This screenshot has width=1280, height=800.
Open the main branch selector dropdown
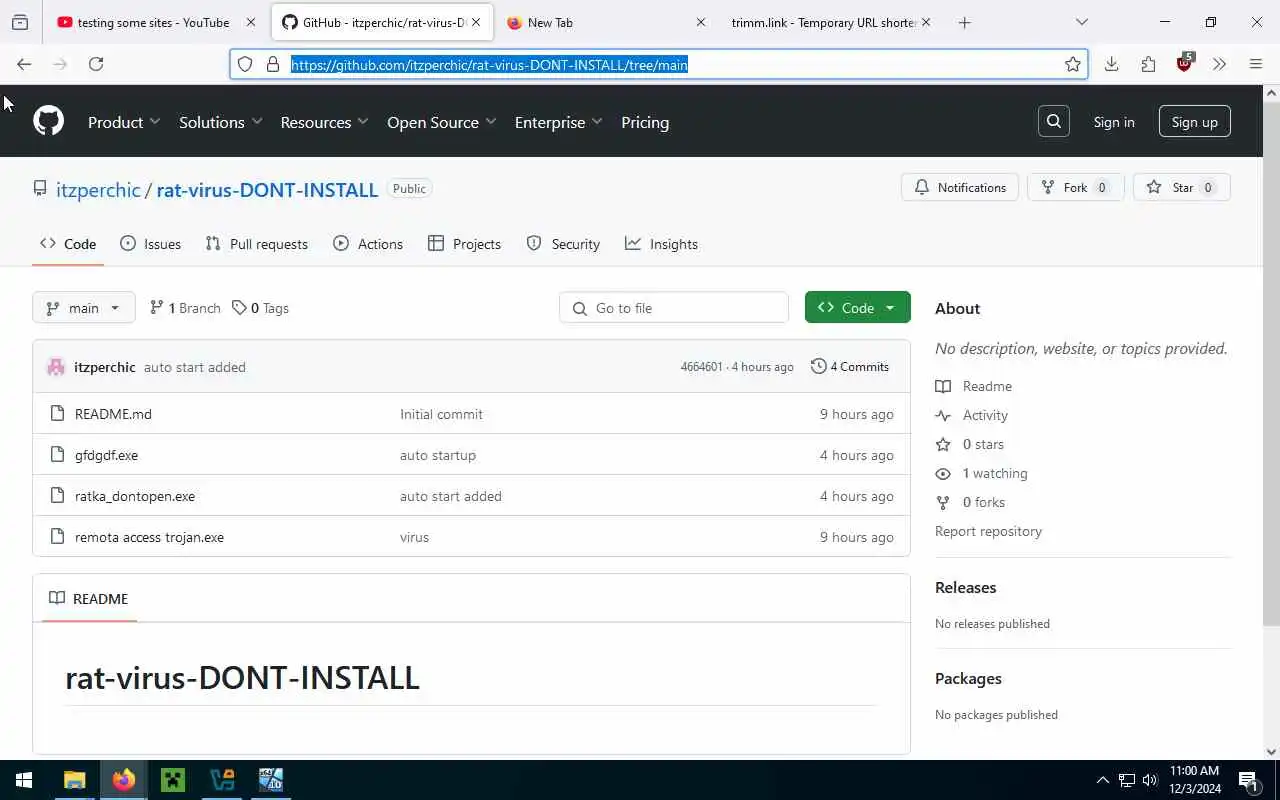(x=84, y=308)
